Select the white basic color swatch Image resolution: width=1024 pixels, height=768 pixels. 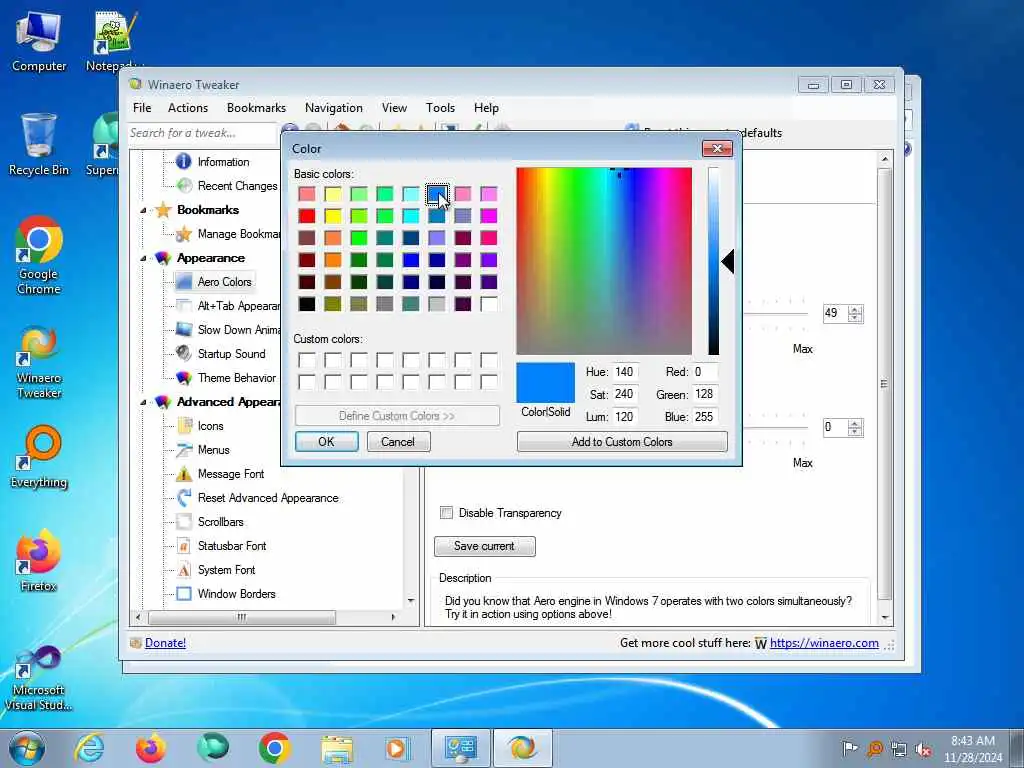[488, 304]
